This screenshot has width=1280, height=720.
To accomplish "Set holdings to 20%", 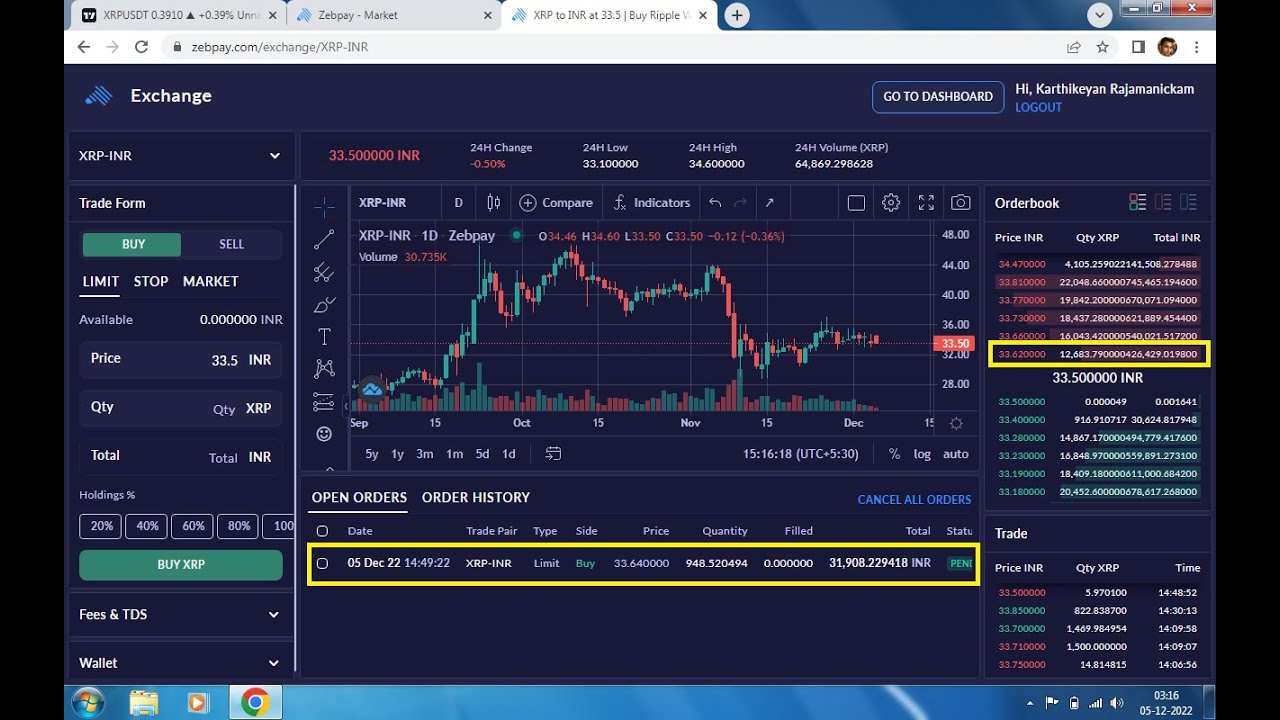I will (x=102, y=526).
